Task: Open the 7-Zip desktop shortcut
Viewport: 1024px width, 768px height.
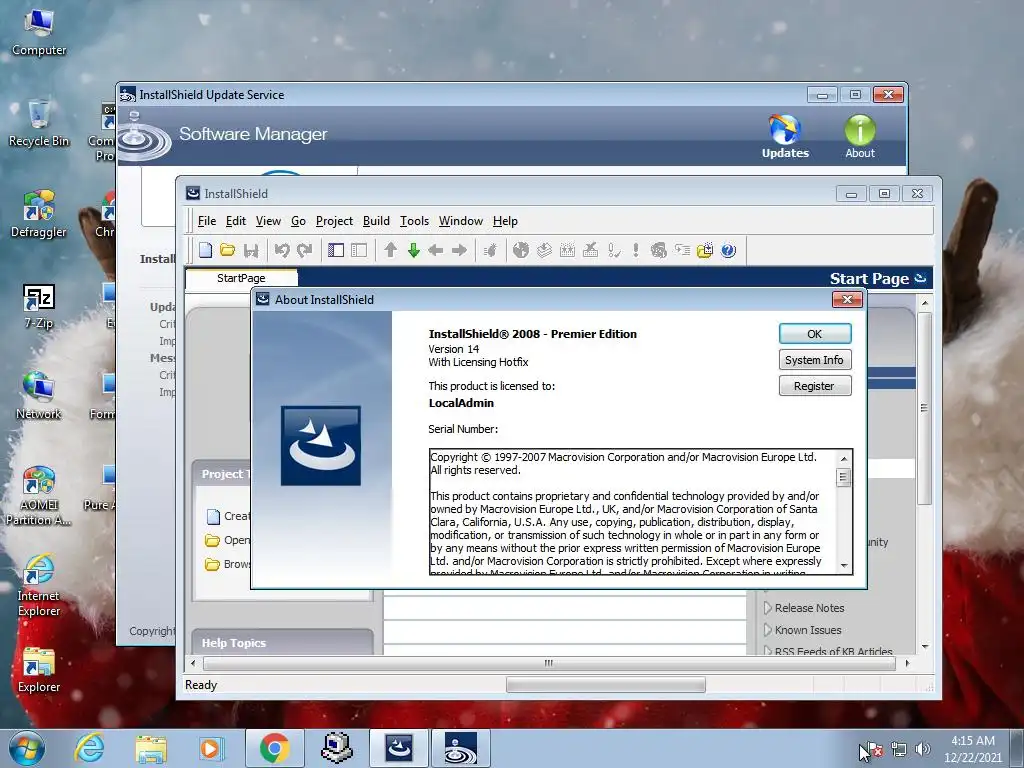Action: [39, 306]
